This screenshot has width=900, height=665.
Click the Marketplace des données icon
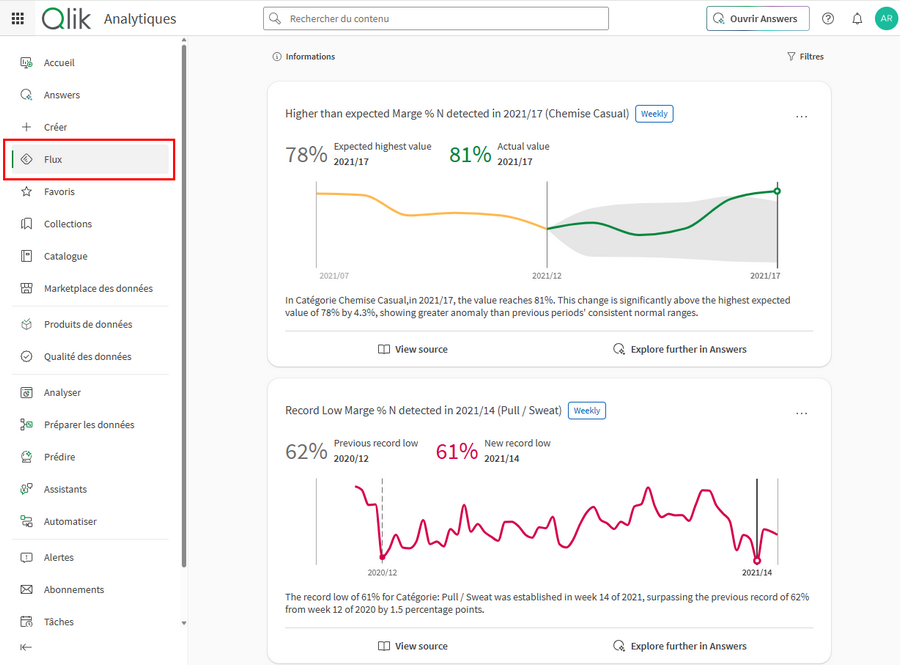click(26, 288)
